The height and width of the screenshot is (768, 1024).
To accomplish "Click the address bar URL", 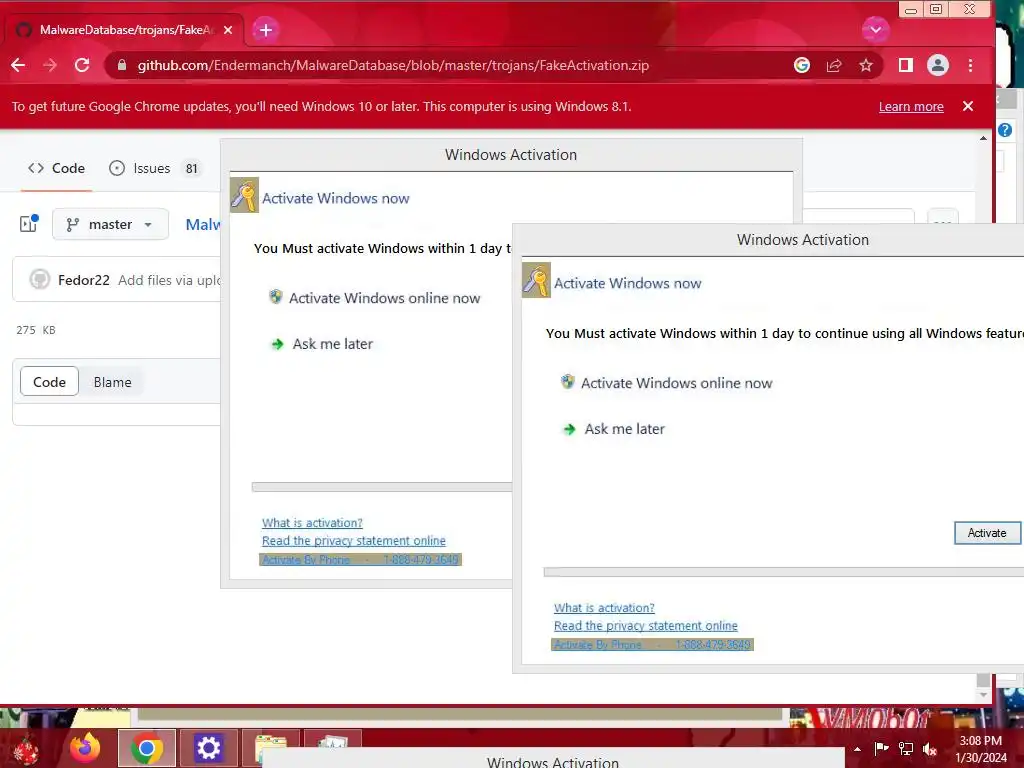I will coord(393,65).
